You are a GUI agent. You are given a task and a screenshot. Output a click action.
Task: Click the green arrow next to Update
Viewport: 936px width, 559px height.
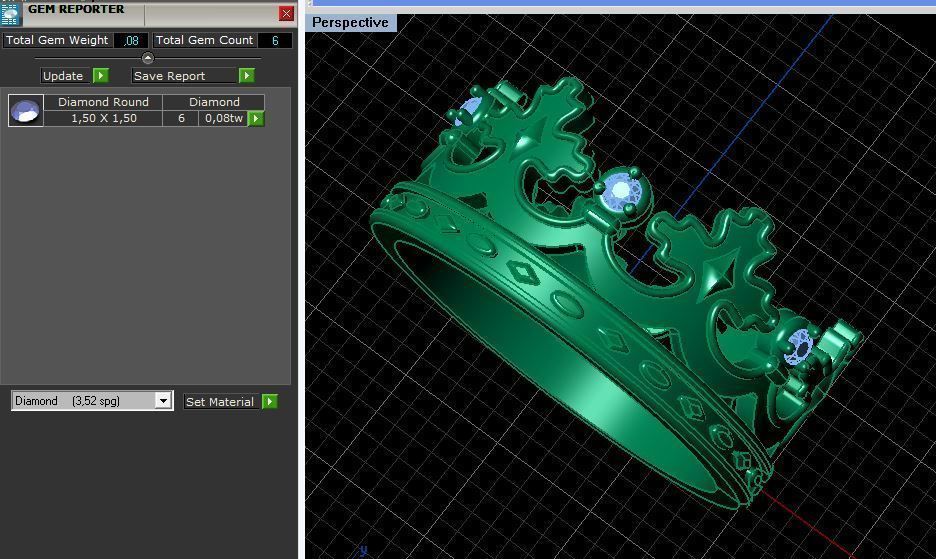[101, 75]
